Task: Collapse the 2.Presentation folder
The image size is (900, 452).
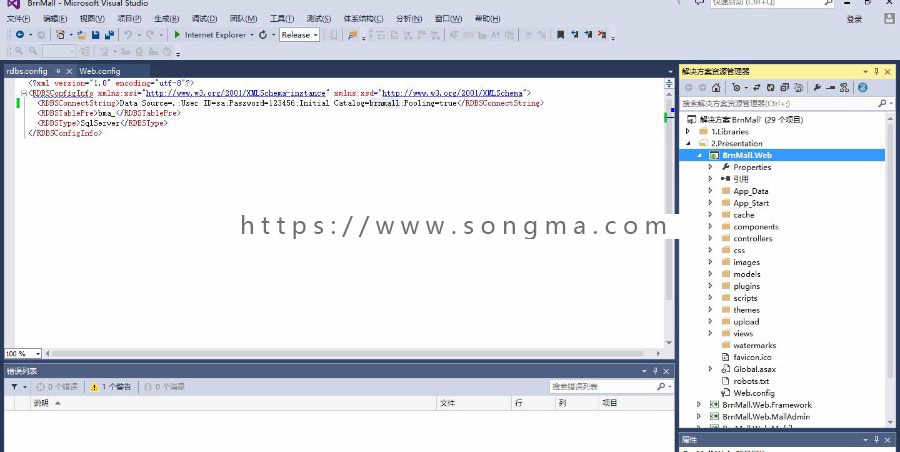Action: [688, 143]
